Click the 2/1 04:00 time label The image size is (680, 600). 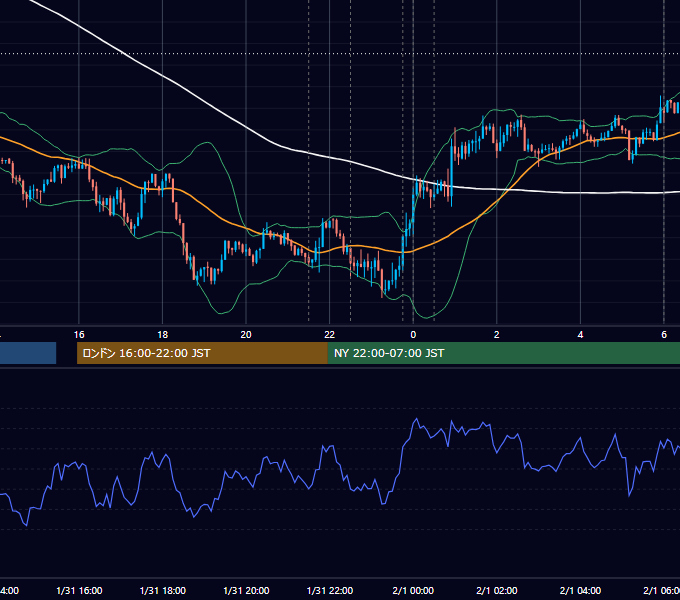point(580,590)
